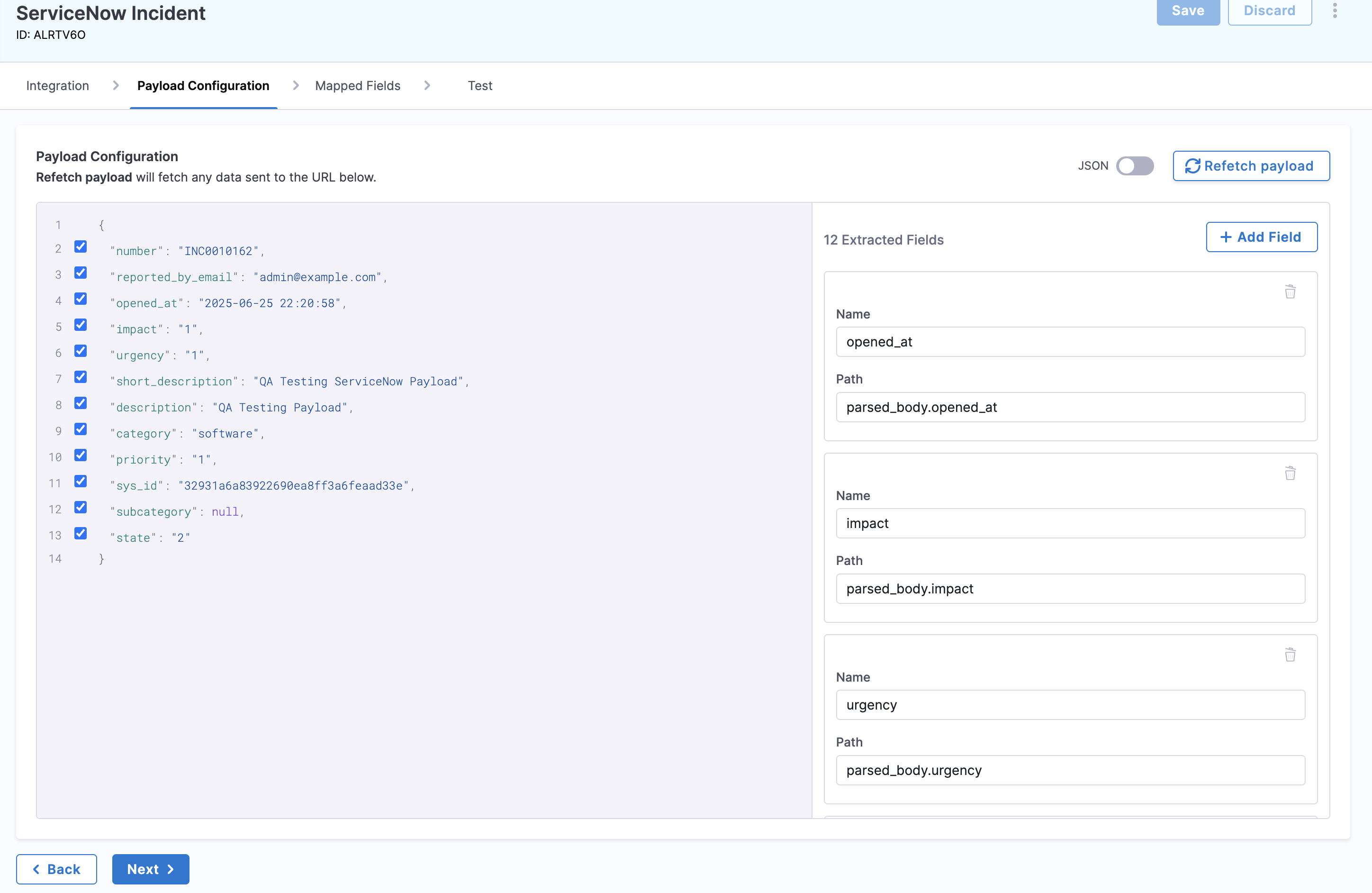Go to the Test tab

479,86
